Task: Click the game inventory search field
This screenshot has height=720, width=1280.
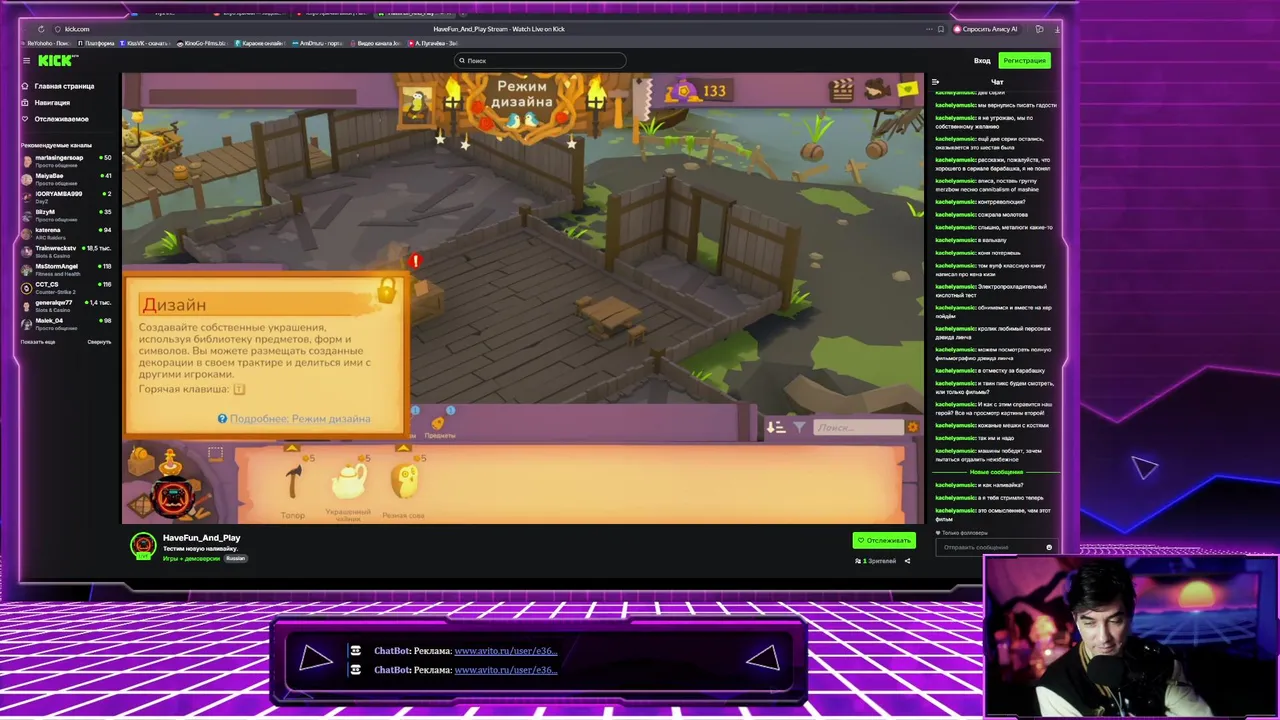Action: [858, 428]
